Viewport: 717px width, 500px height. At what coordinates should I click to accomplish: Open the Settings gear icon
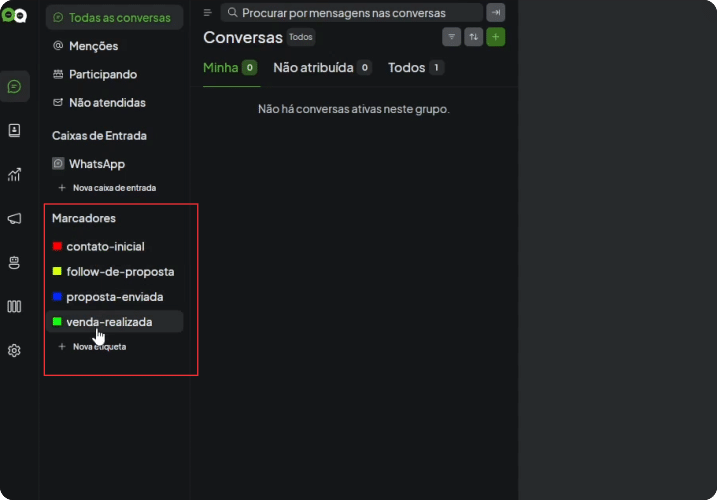(x=14, y=350)
